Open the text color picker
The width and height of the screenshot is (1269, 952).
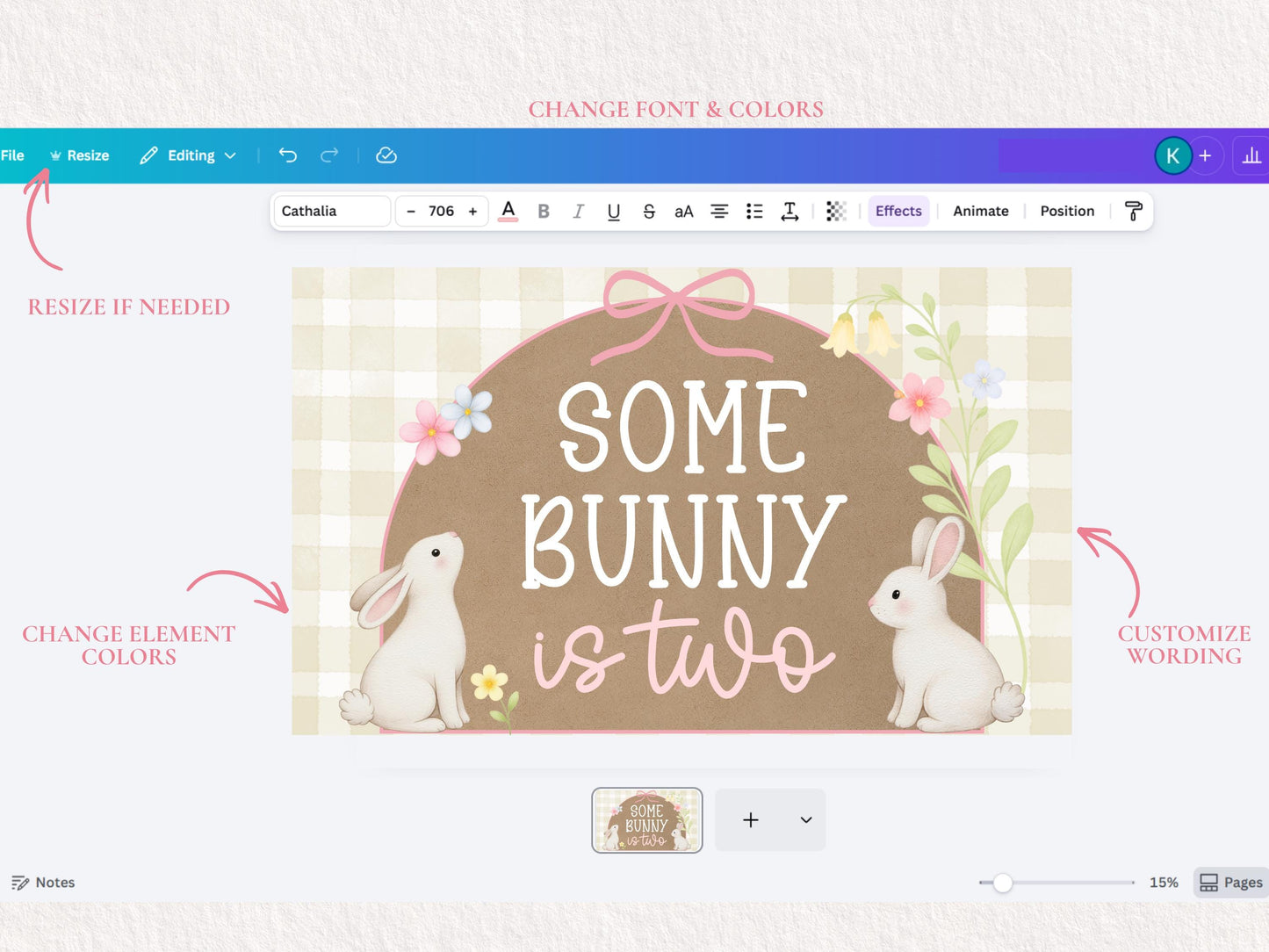pos(508,211)
